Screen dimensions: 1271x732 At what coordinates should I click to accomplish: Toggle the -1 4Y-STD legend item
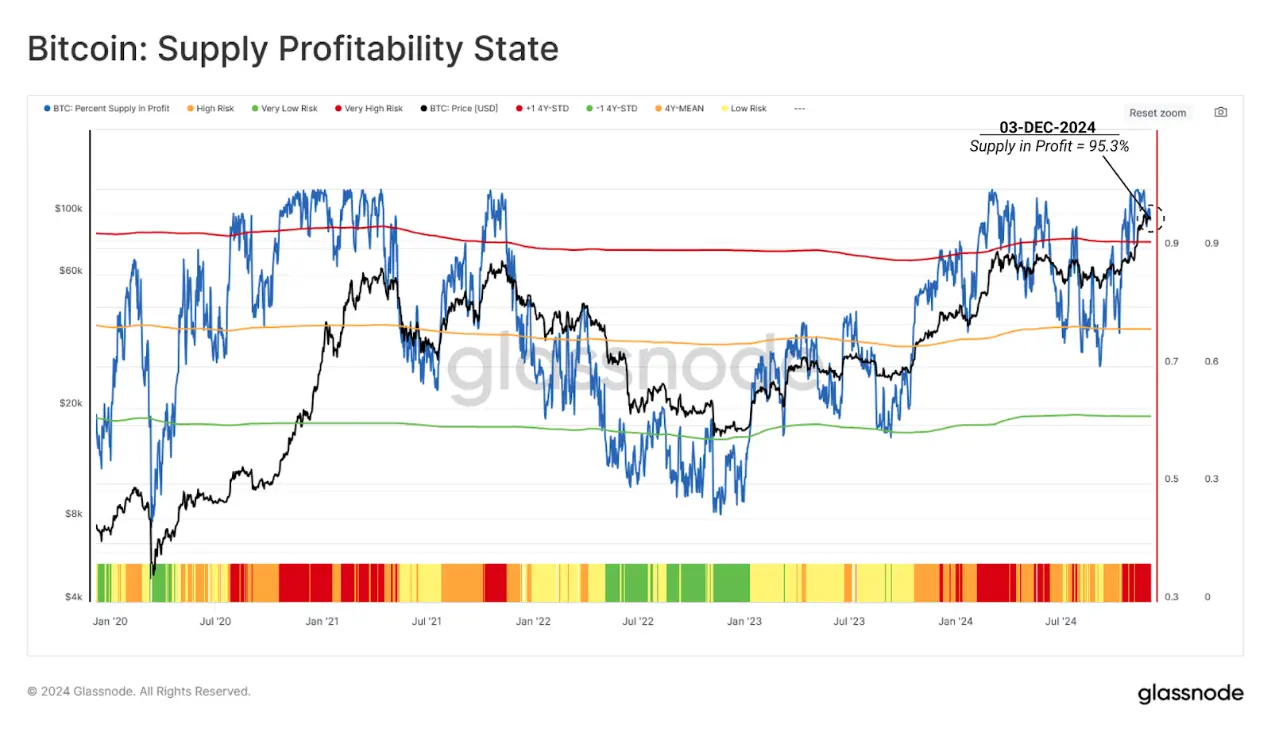[611, 108]
